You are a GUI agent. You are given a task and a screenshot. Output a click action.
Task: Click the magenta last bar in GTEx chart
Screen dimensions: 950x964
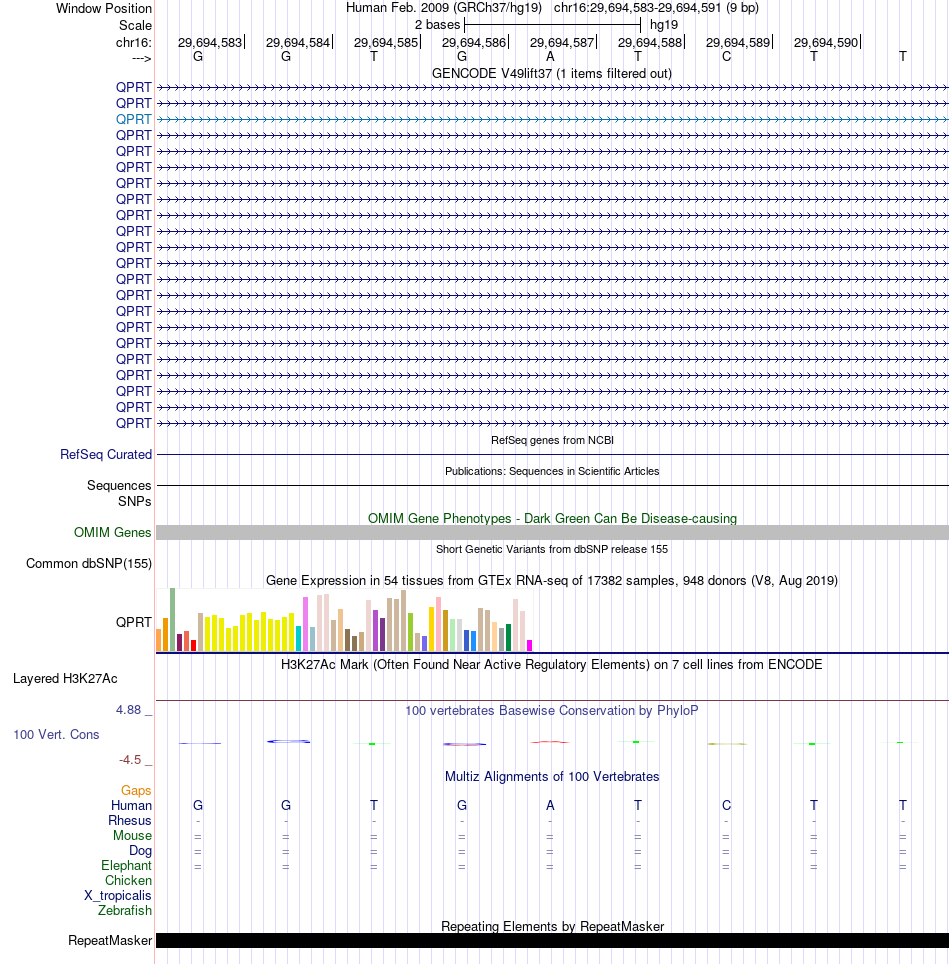pyautogui.click(x=529, y=646)
